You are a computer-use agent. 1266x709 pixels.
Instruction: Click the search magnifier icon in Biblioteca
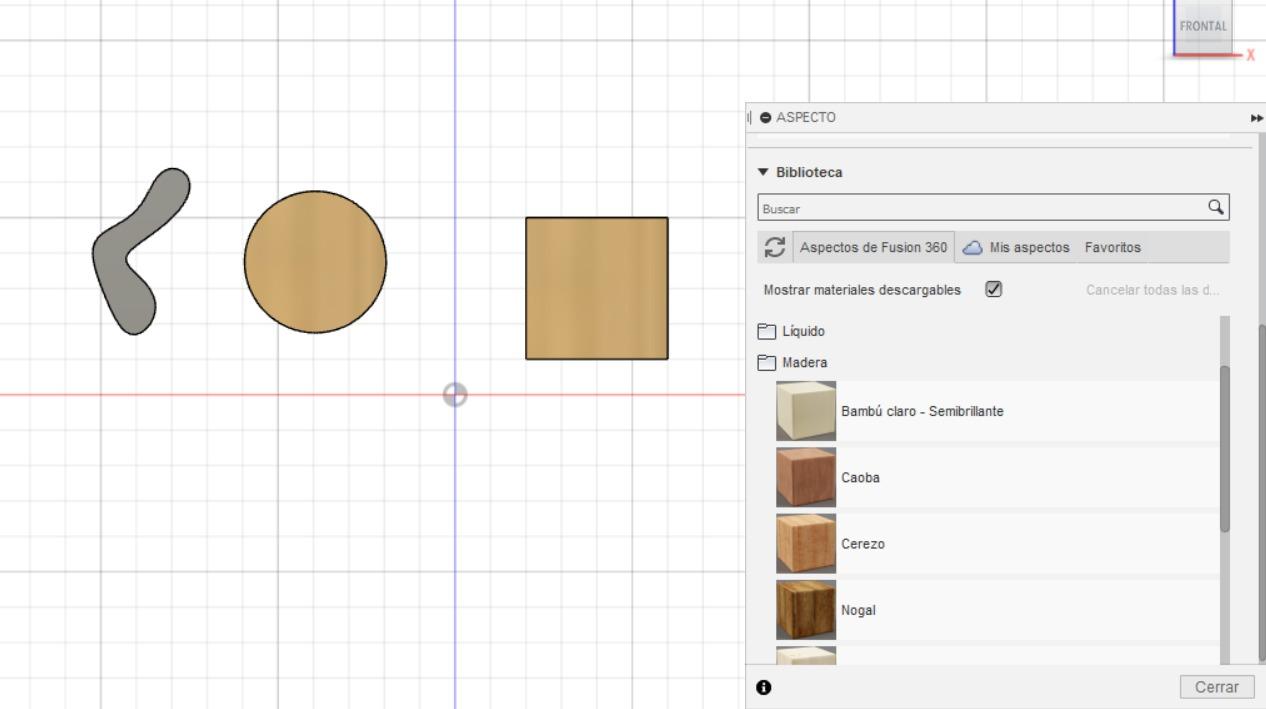click(x=1215, y=207)
